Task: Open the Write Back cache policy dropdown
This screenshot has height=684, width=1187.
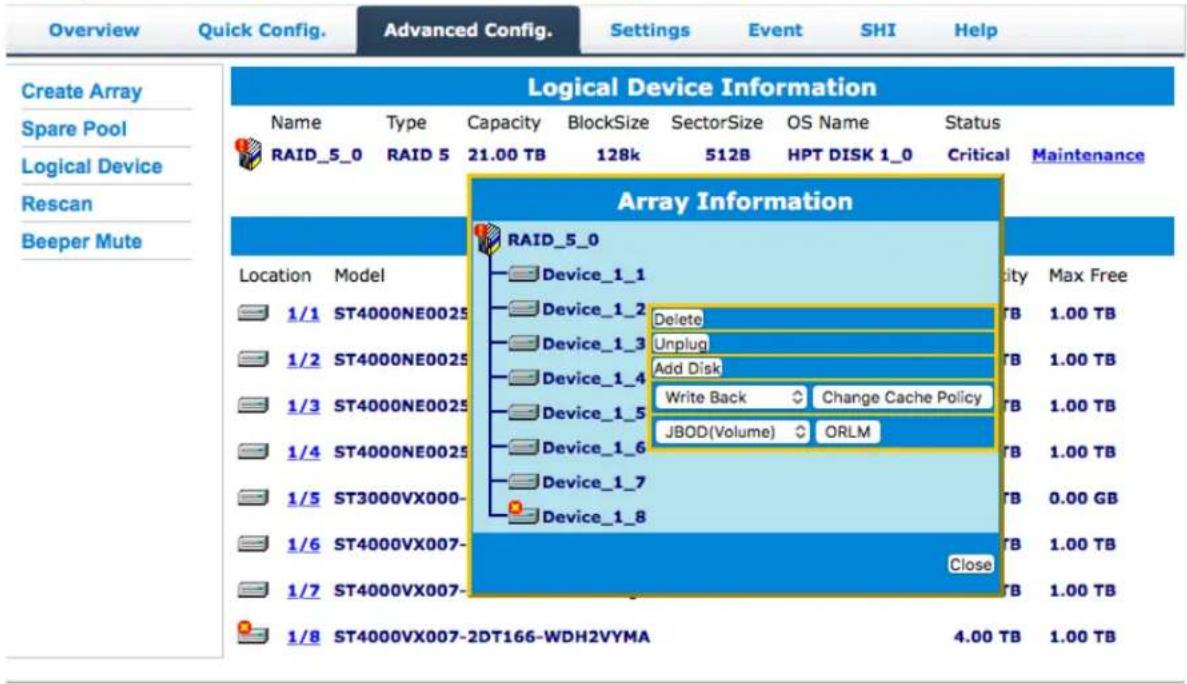Action: (x=731, y=397)
